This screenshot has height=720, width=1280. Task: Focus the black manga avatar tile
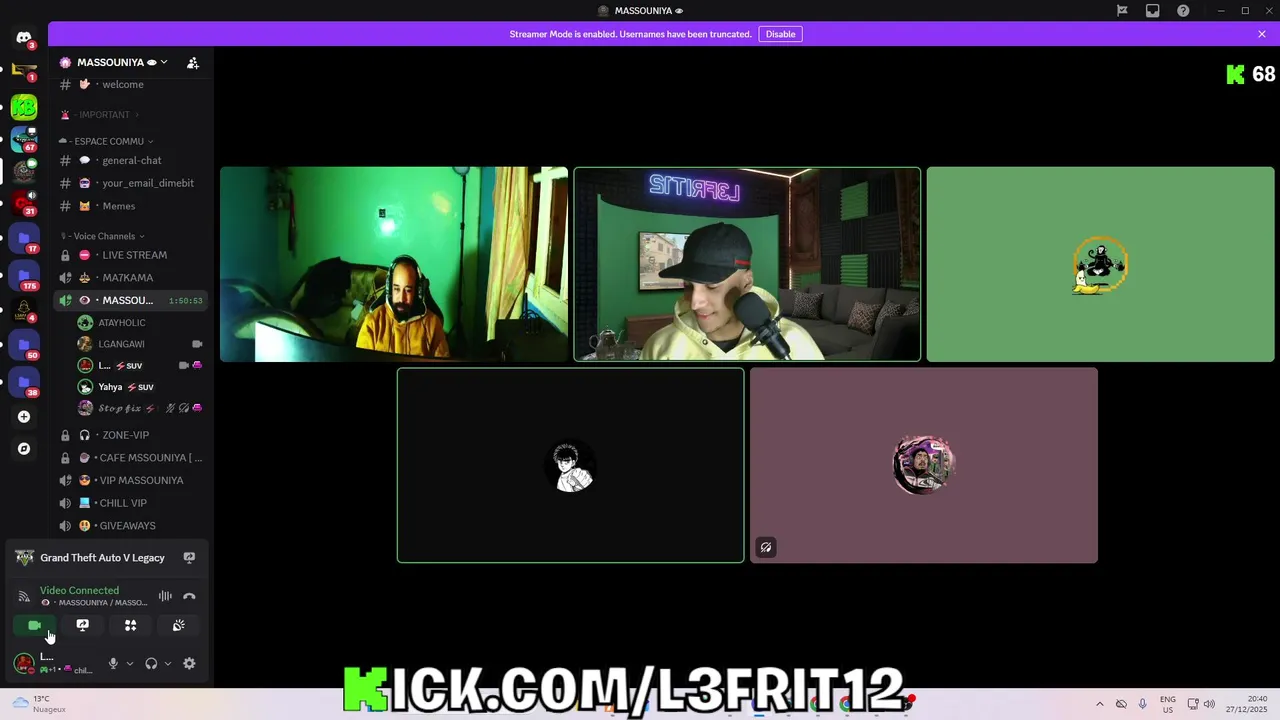[x=570, y=465]
